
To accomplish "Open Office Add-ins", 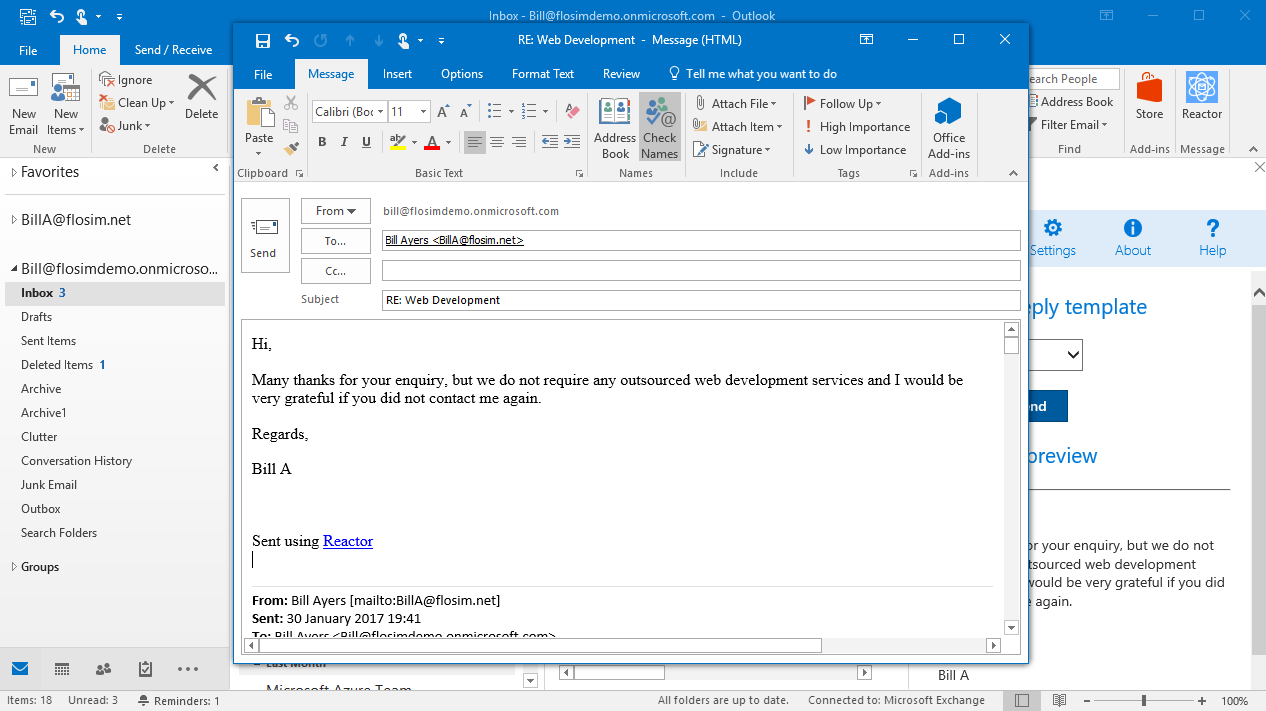I will pyautogui.click(x=949, y=128).
